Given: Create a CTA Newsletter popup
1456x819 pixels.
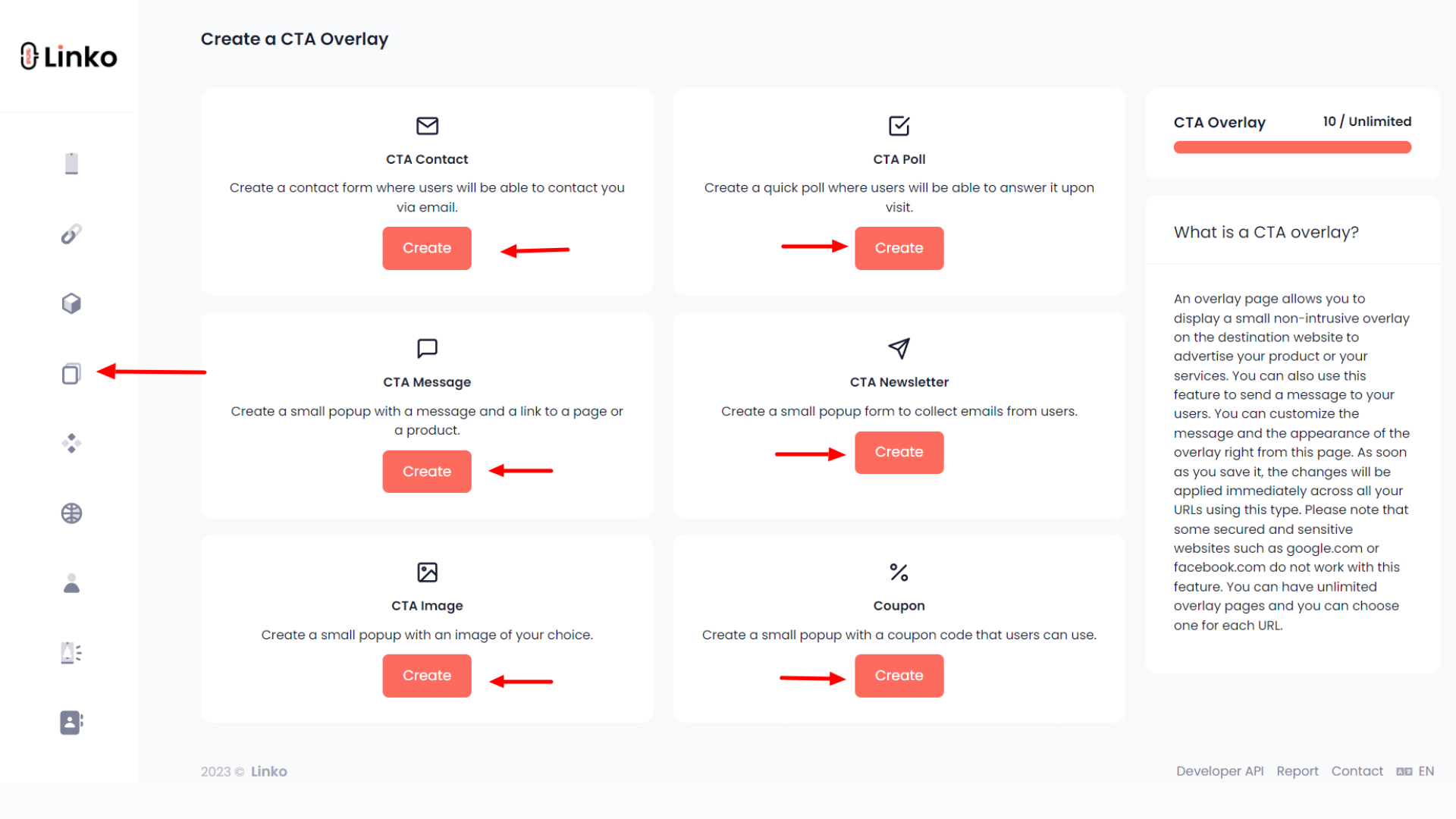Looking at the screenshot, I should point(899,452).
